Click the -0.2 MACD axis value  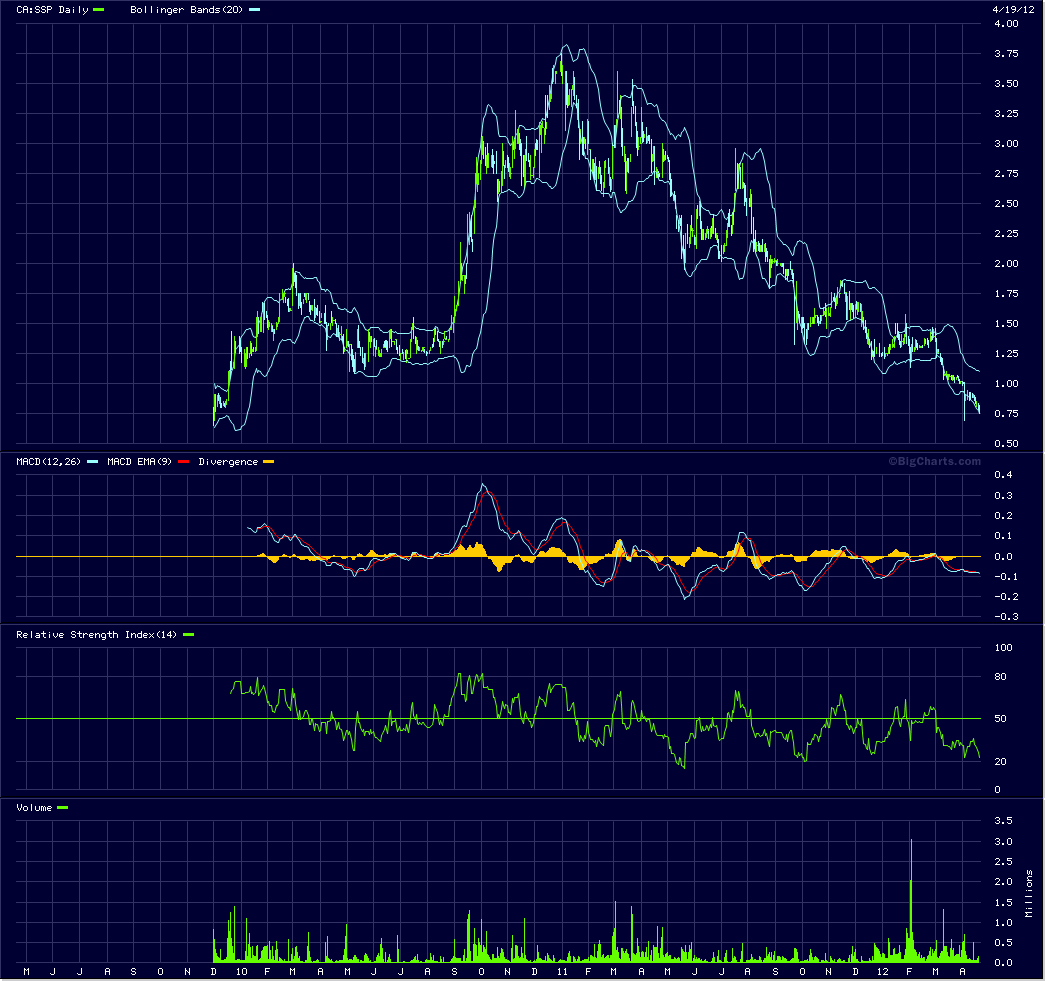(1006, 597)
